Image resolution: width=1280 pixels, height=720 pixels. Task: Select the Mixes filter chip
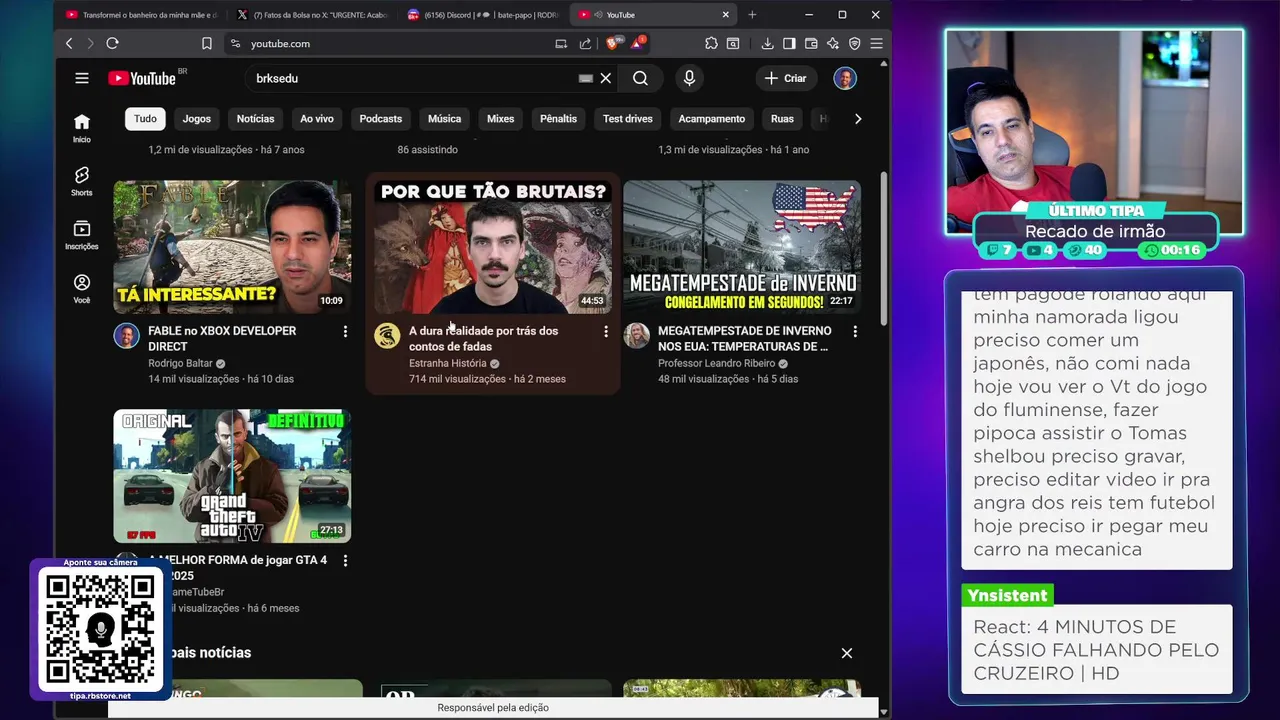[500, 118]
